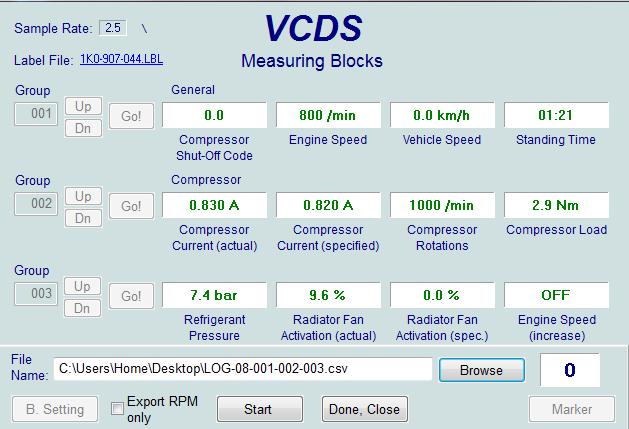The height and width of the screenshot is (429, 629).
Task: Enable the Export RPM only checkbox
Action: point(117,409)
